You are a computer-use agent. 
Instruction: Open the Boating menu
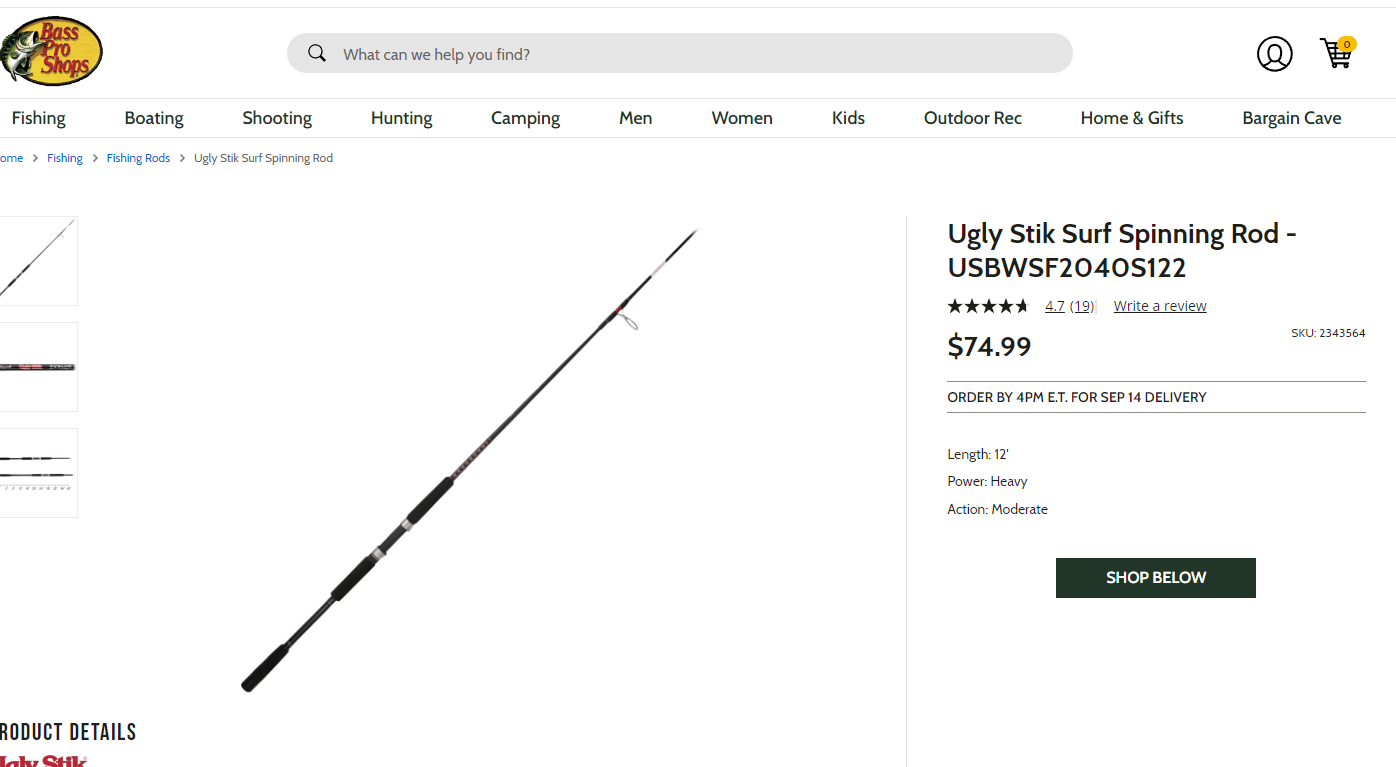click(x=154, y=118)
